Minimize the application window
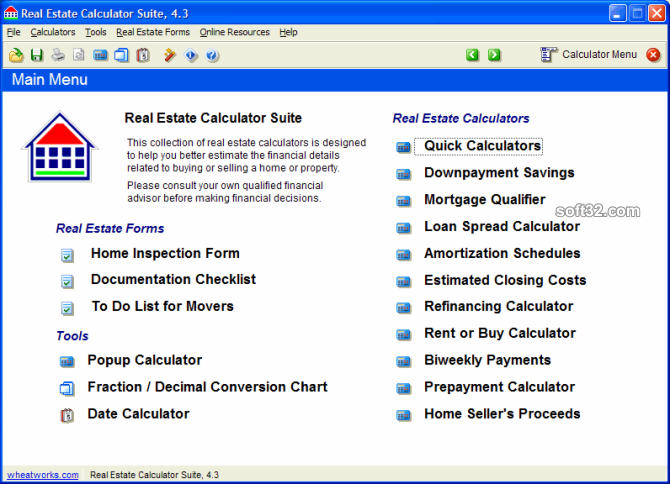Screen dimensions: 670x484 pos(617,13)
